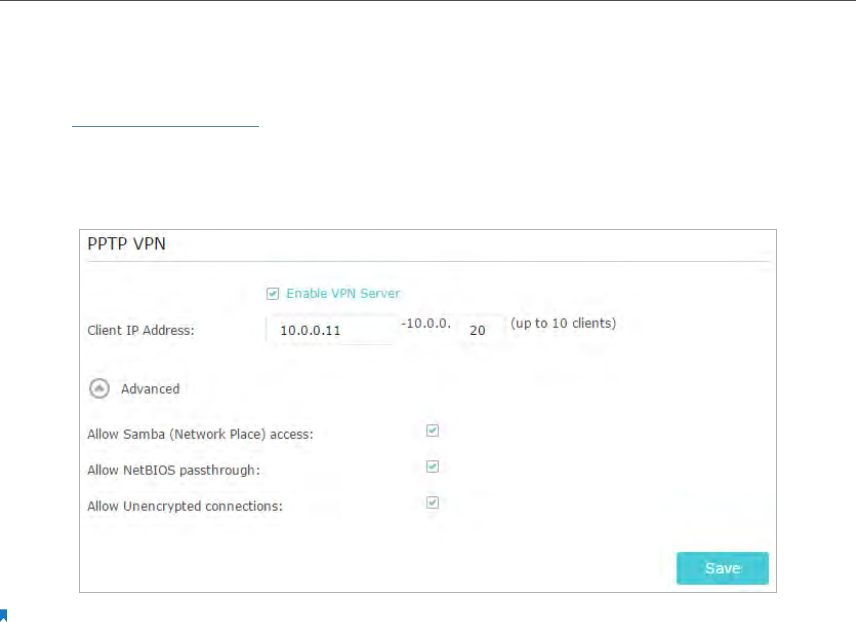Viewport: 856px width, 622px height.
Task: Click the Client IP Address start field
Action: pyautogui.click(x=331, y=330)
